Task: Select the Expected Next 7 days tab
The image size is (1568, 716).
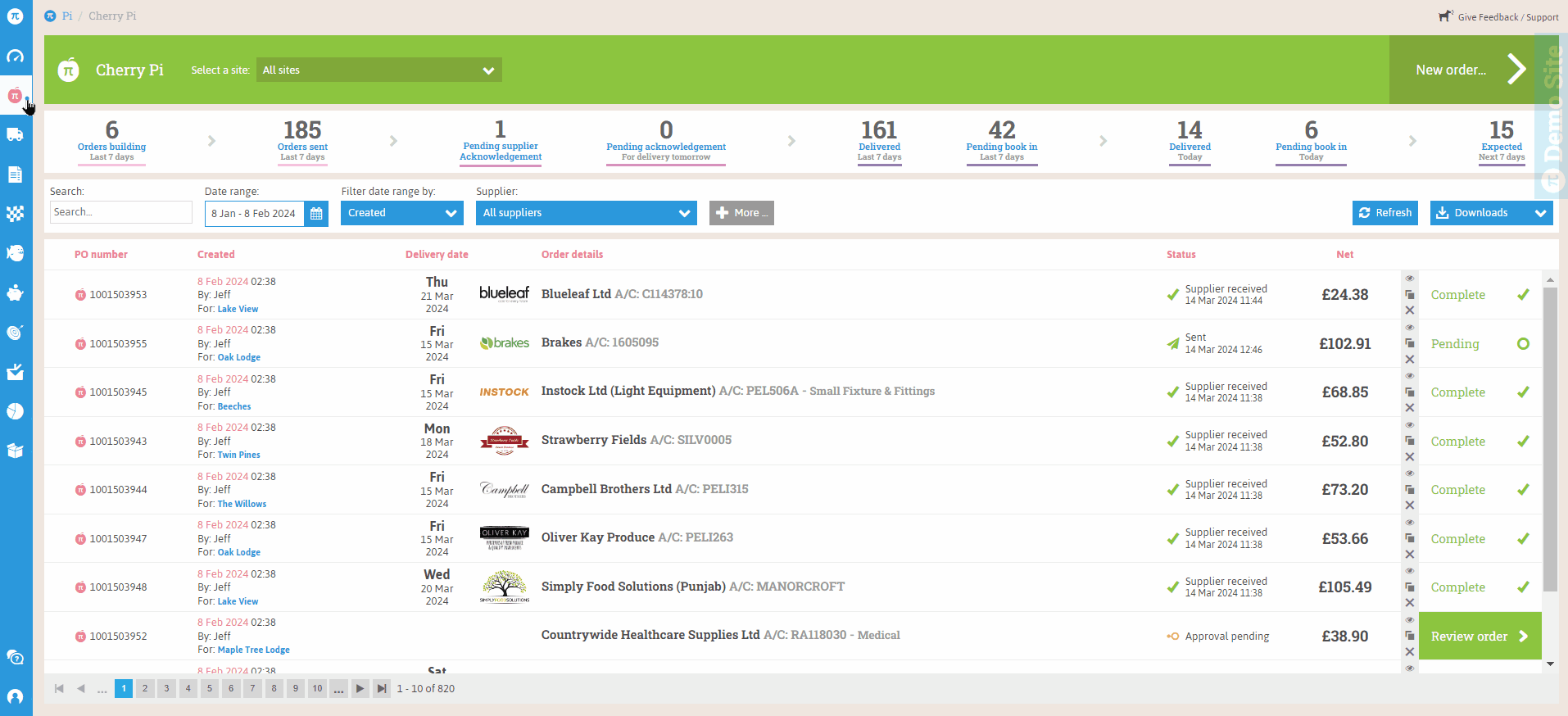Action: pos(1502,141)
